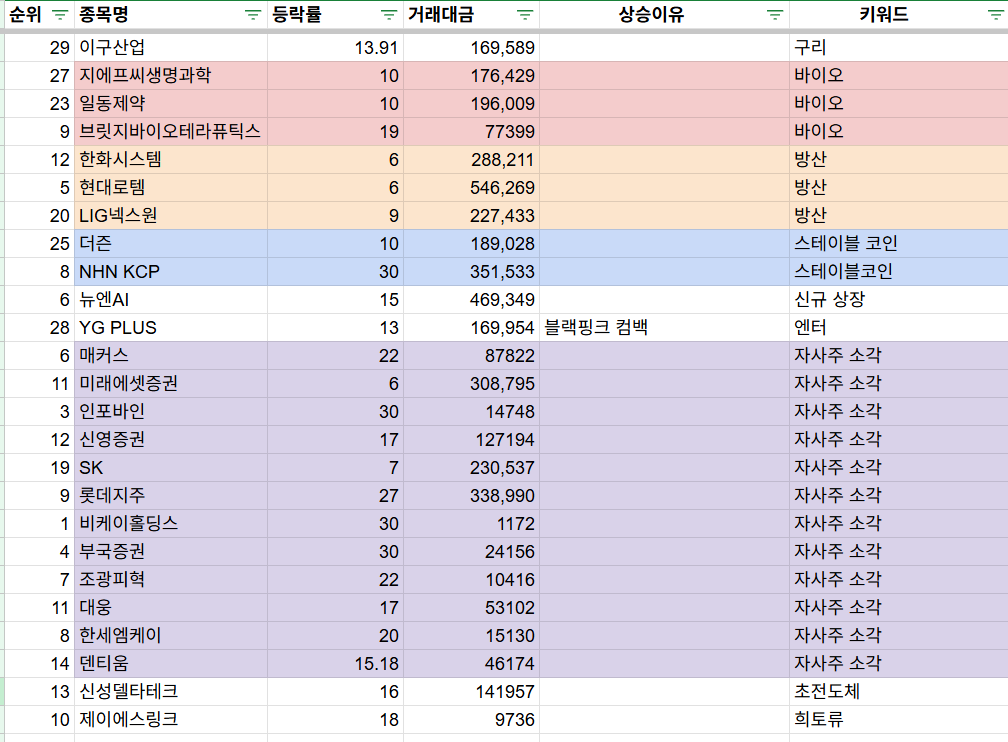The image size is (1008, 742).
Task: Click the 9736 trading value cell
Action: pyautogui.click(x=471, y=719)
